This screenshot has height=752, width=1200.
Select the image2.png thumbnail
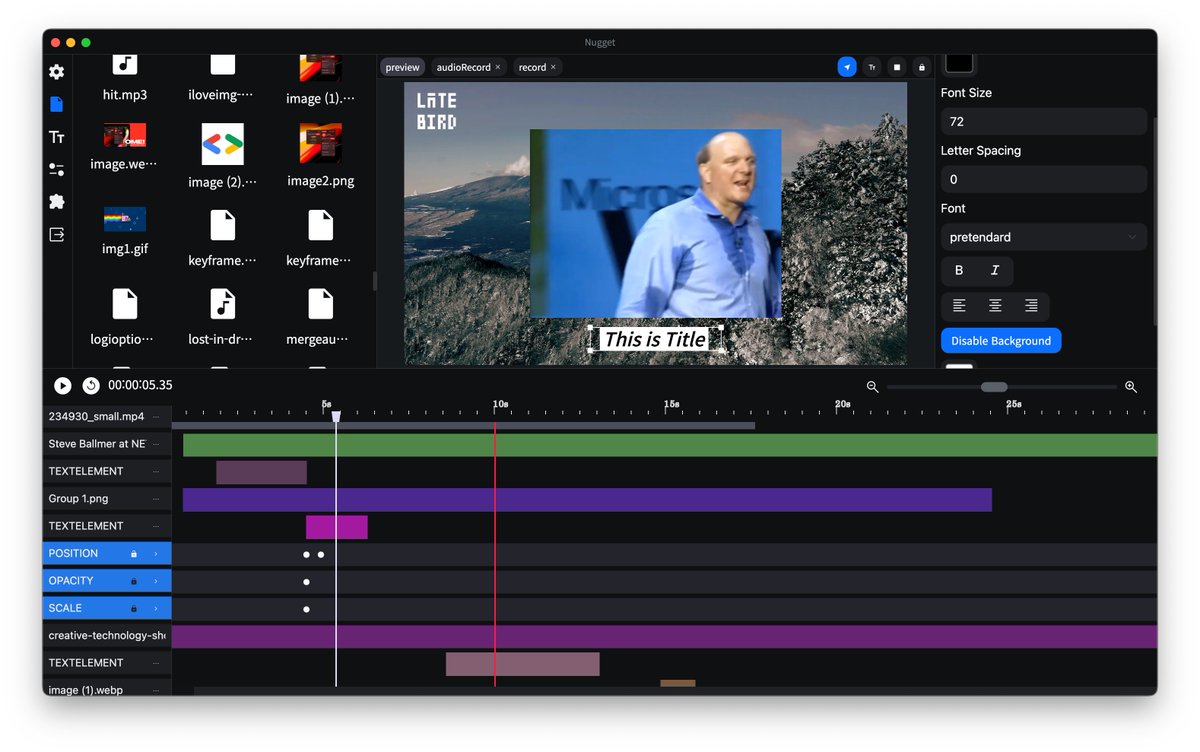pyautogui.click(x=321, y=144)
